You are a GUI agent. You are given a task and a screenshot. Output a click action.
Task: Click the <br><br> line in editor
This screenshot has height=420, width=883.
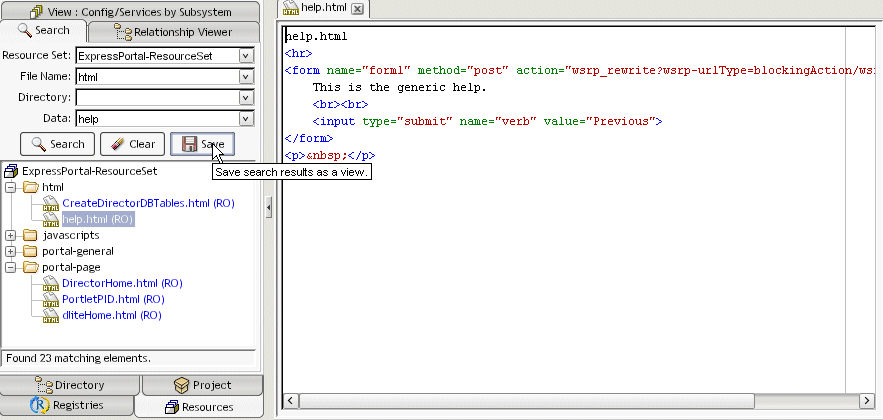341,104
